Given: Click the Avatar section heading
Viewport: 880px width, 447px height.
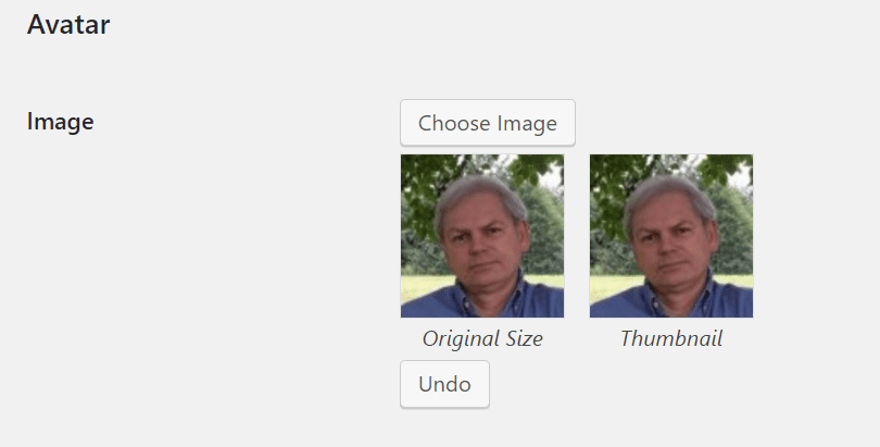Looking at the screenshot, I should point(68,25).
